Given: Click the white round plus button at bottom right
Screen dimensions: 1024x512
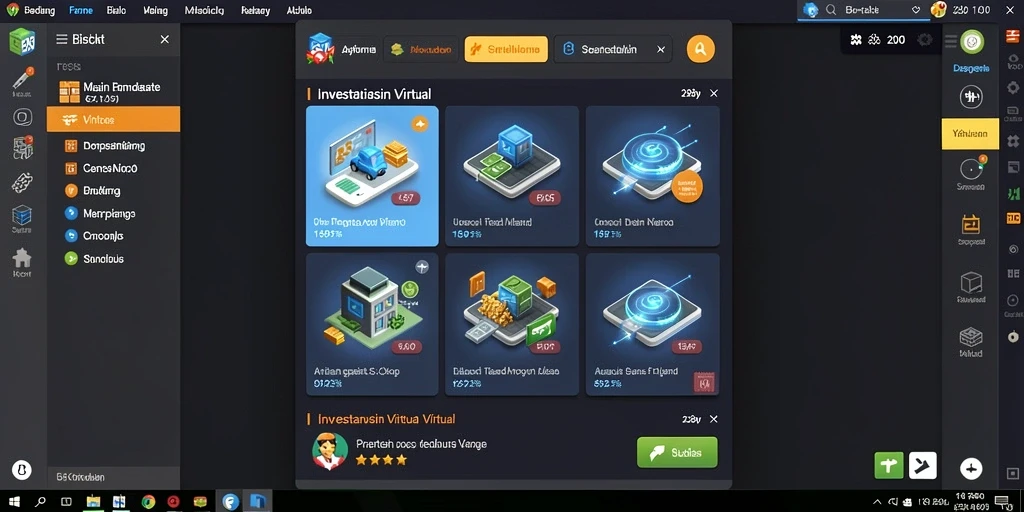Looking at the screenshot, I should tap(971, 468).
